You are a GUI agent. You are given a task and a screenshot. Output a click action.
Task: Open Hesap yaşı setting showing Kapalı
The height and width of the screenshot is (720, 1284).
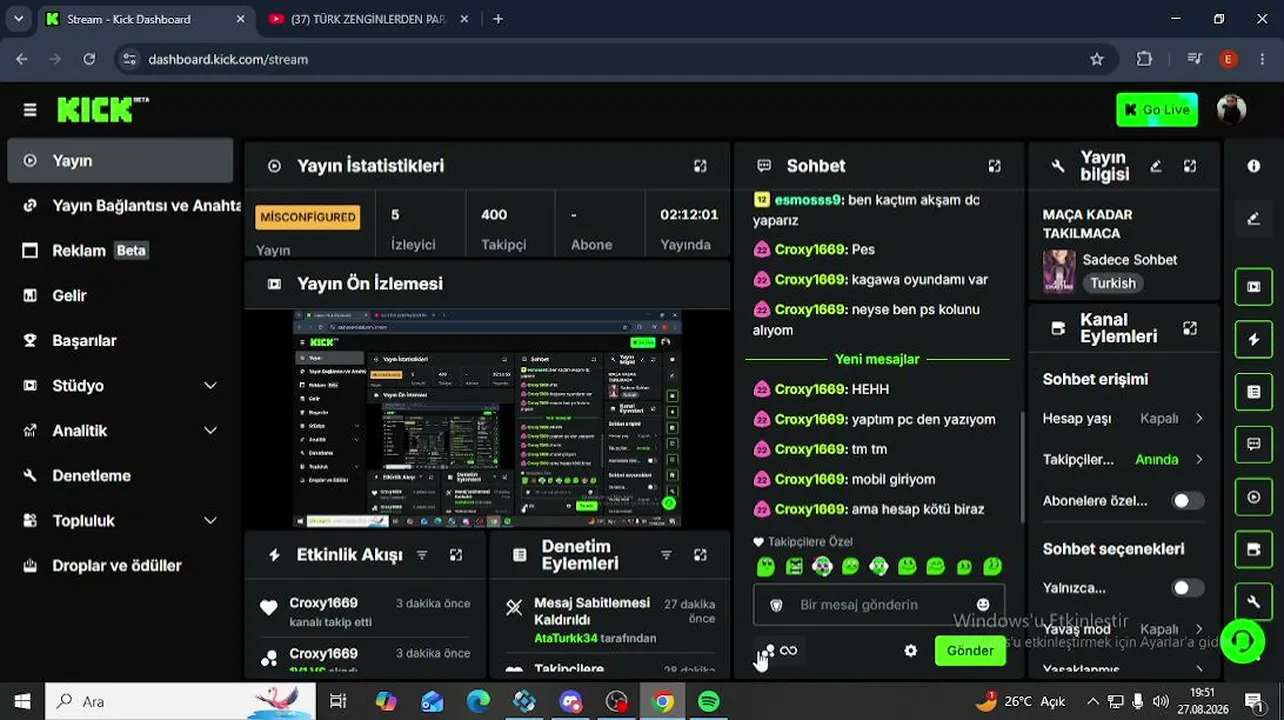click(1123, 419)
